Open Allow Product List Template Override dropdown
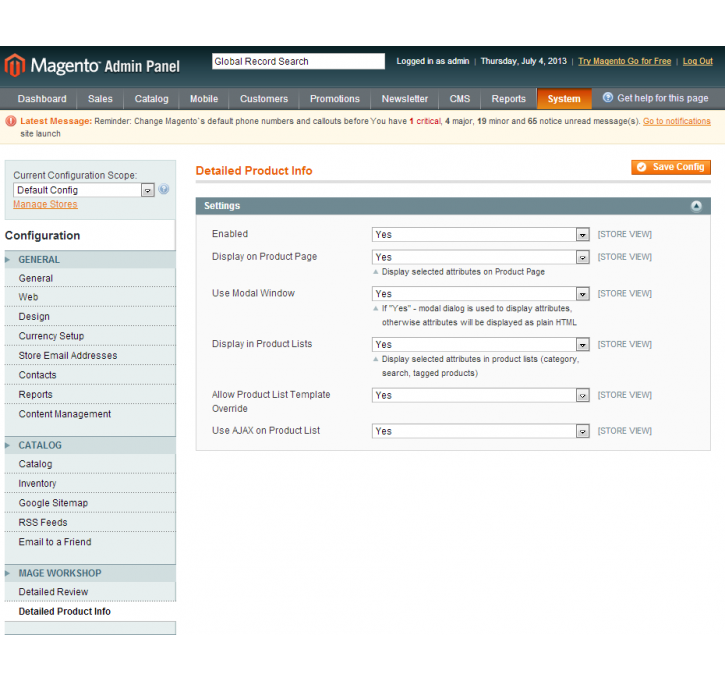Screen dimensions: 725x680 (x=480, y=396)
